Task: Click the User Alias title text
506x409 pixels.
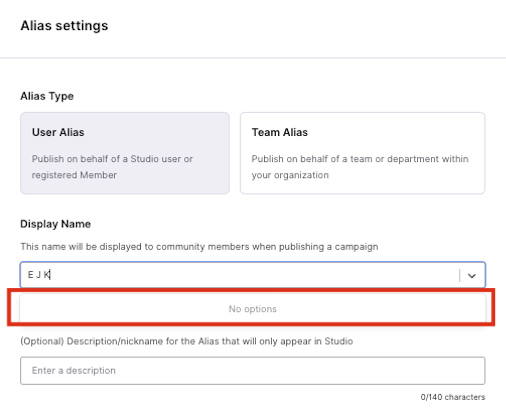Action: click(58, 132)
